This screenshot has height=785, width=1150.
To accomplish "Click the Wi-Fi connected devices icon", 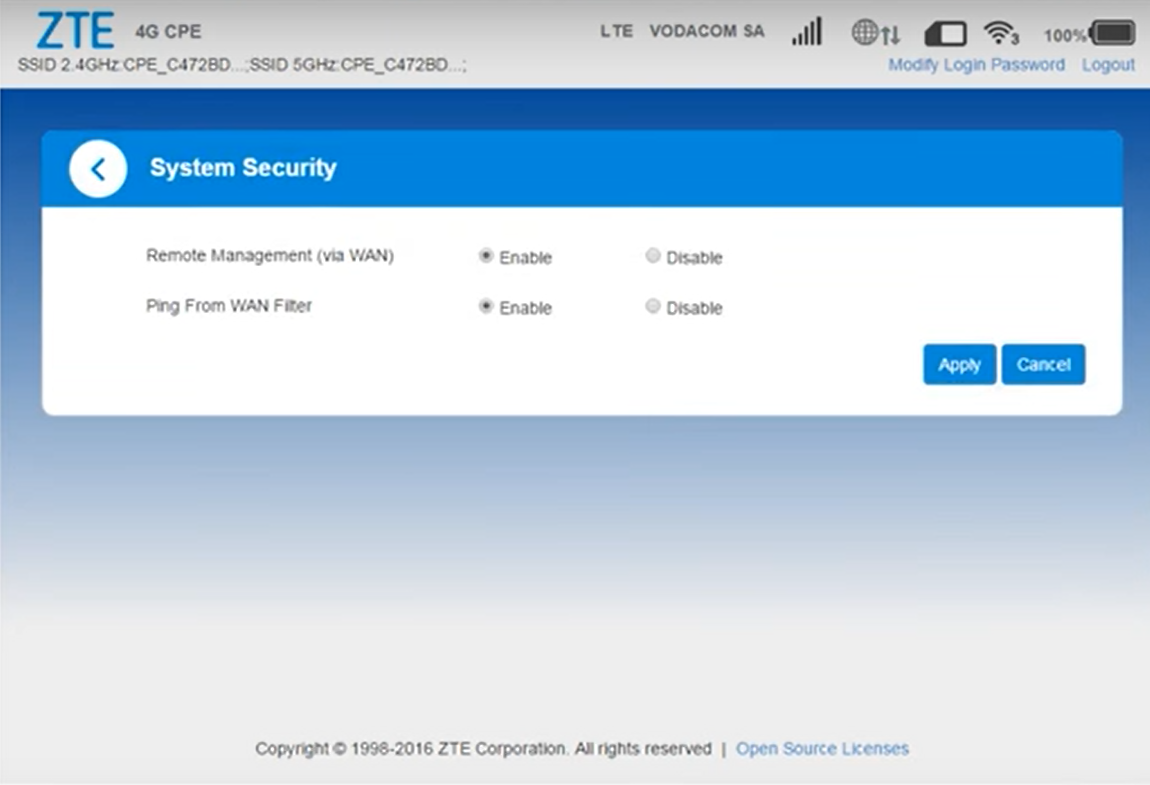I will (x=1001, y=33).
